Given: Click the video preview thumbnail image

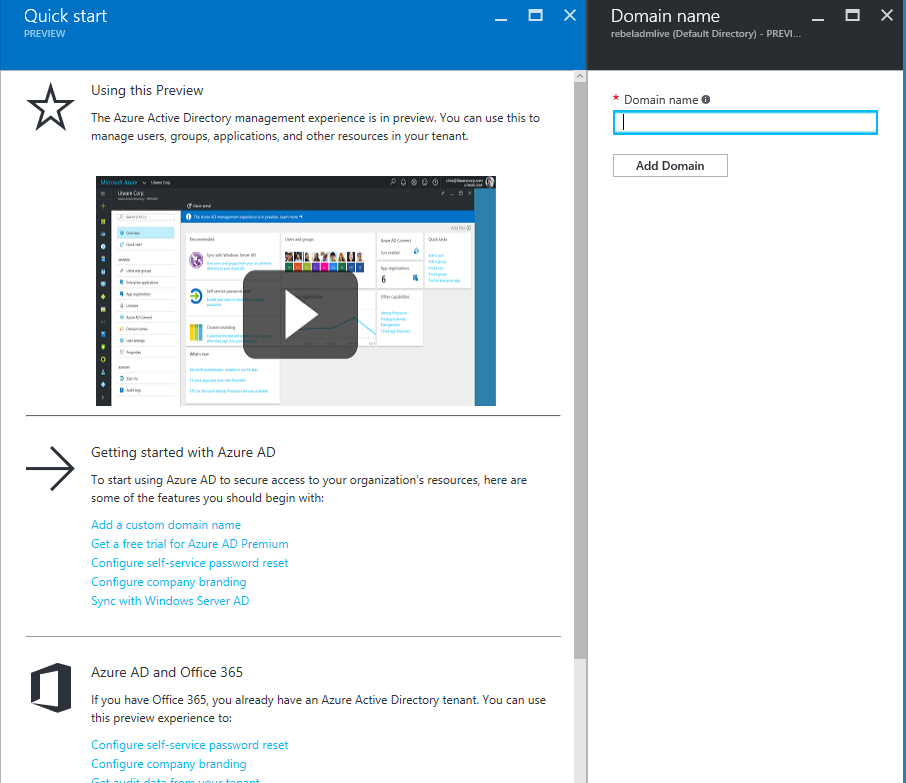Looking at the screenshot, I should (296, 291).
